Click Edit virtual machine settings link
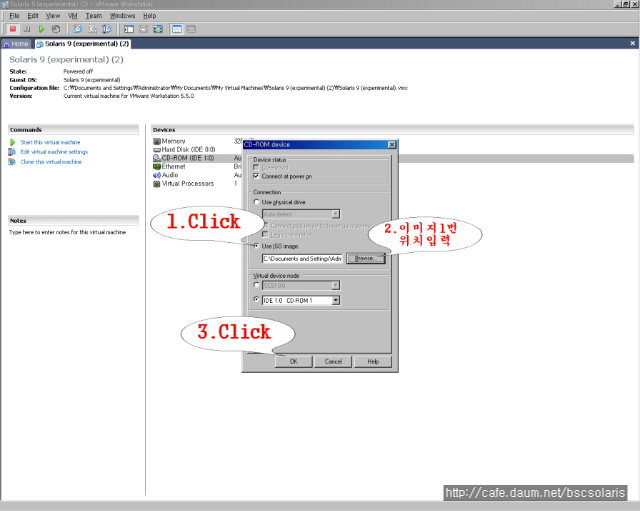Viewport: 640px width, 511px height. [54, 152]
